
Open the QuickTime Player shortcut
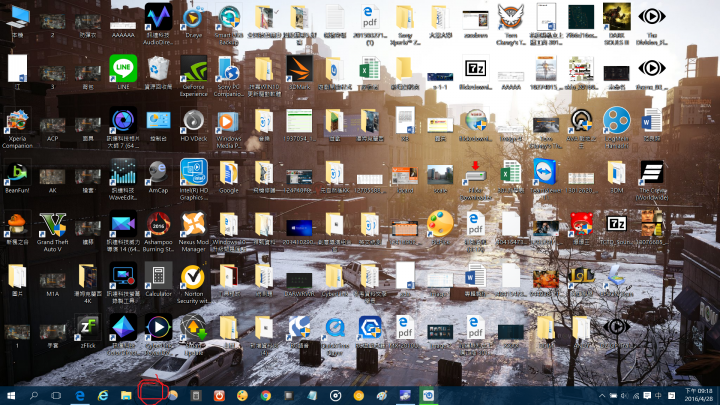click(x=335, y=335)
